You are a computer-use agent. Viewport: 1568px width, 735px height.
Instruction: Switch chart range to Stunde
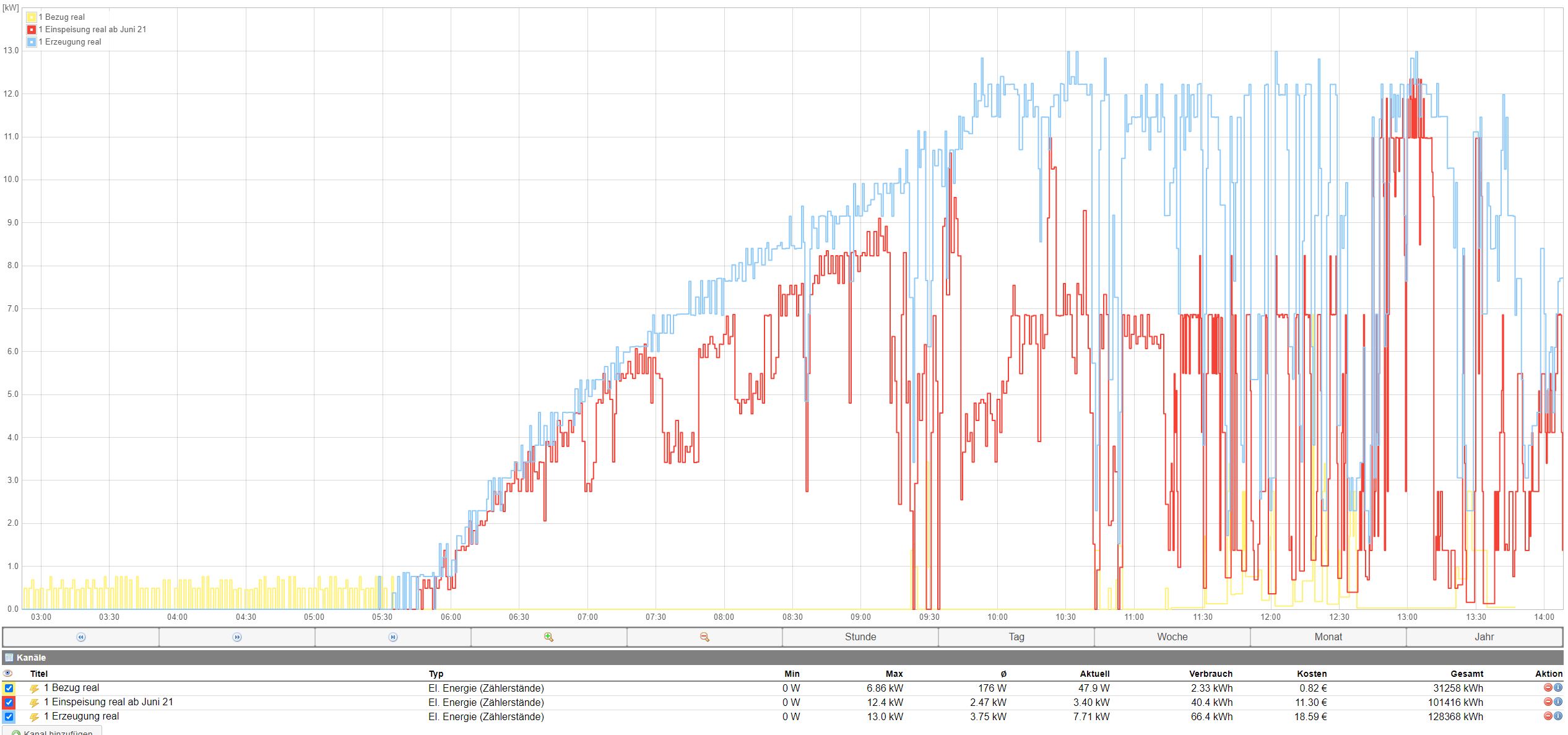pos(860,637)
